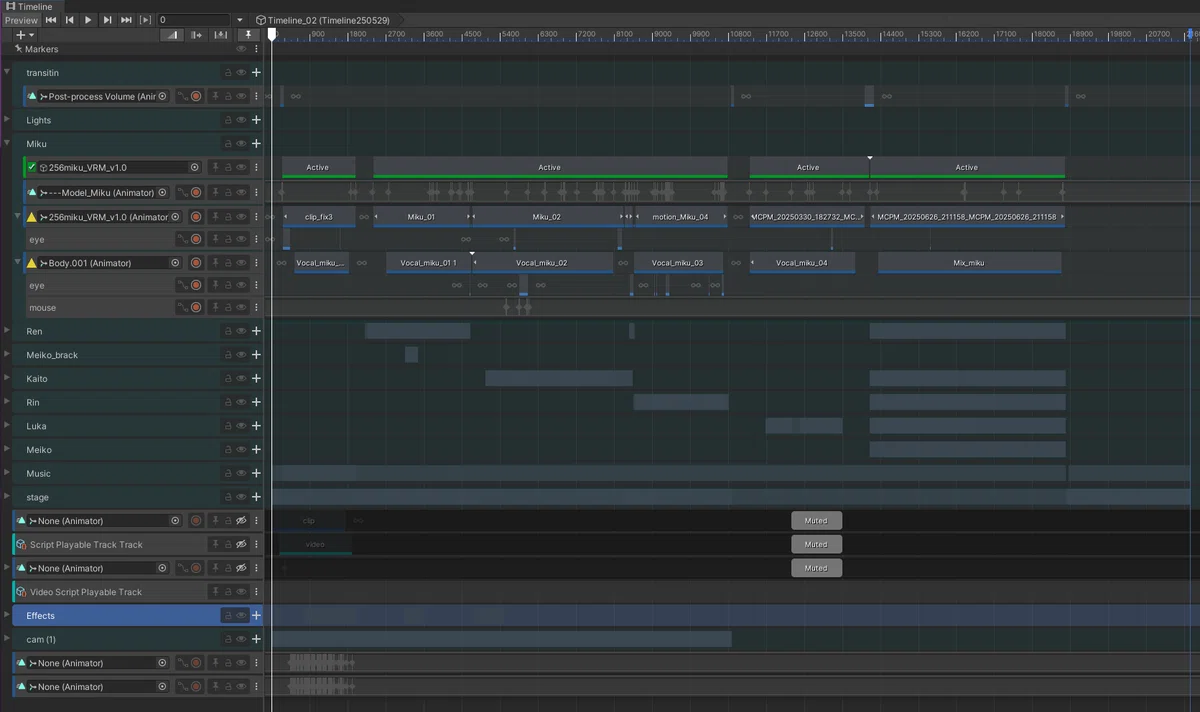Viewport: 1200px width, 712px height.
Task: Collapse the transitin group
Action: pyautogui.click(x=7, y=73)
